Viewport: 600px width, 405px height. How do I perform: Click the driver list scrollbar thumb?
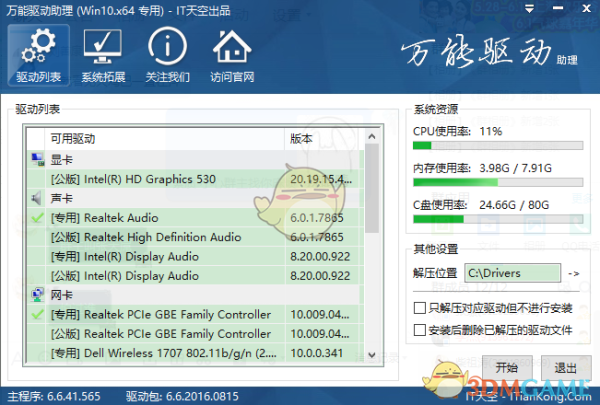click(x=372, y=188)
